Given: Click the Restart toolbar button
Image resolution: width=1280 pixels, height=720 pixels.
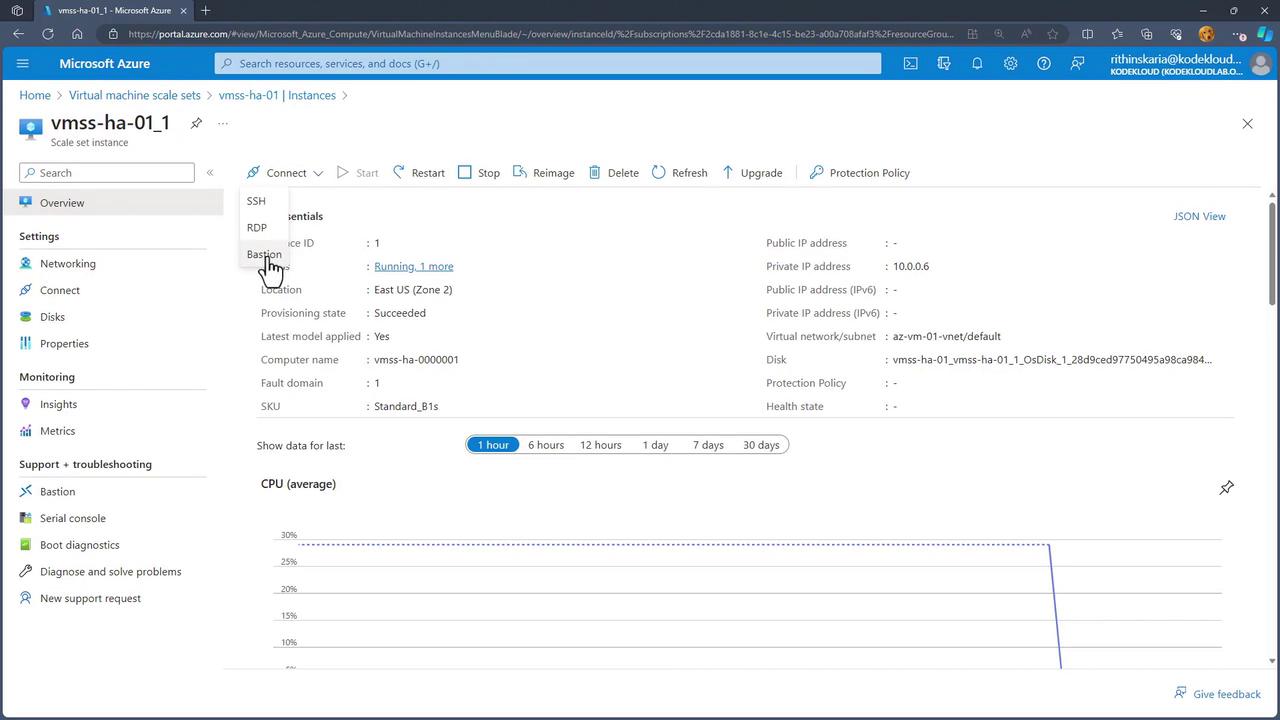Looking at the screenshot, I should click(419, 173).
